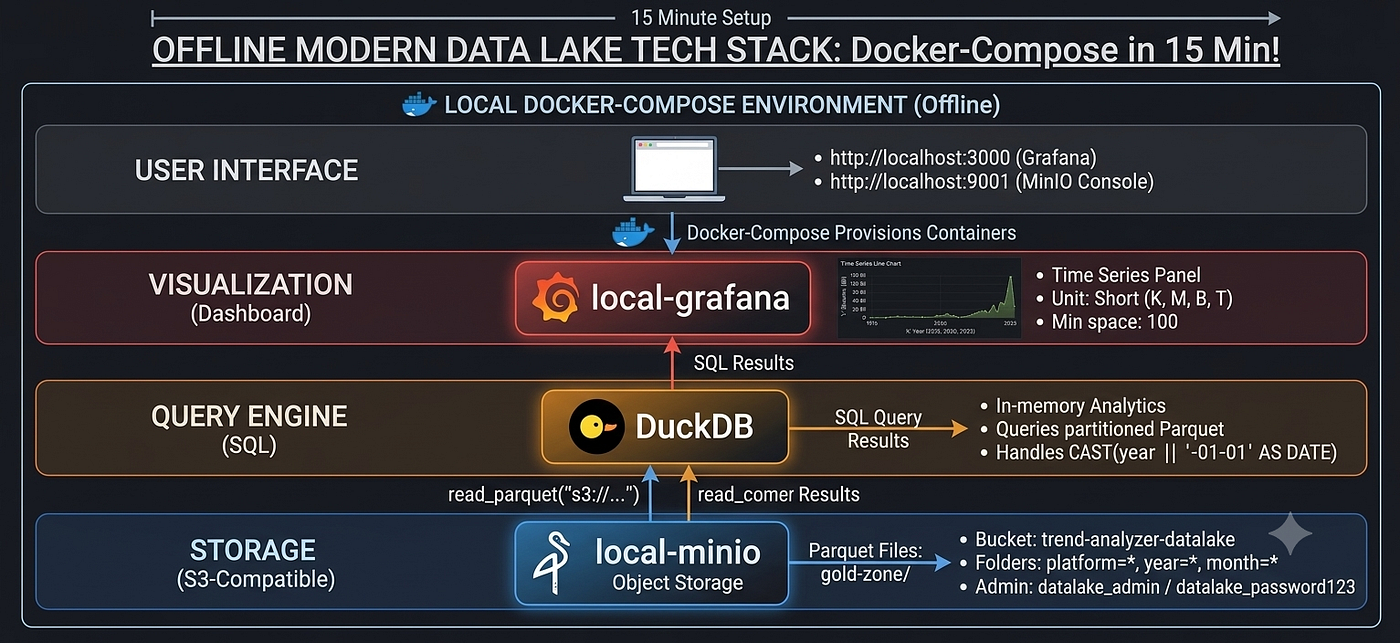
Task: Select the DuckDB box
Action: 665,427
